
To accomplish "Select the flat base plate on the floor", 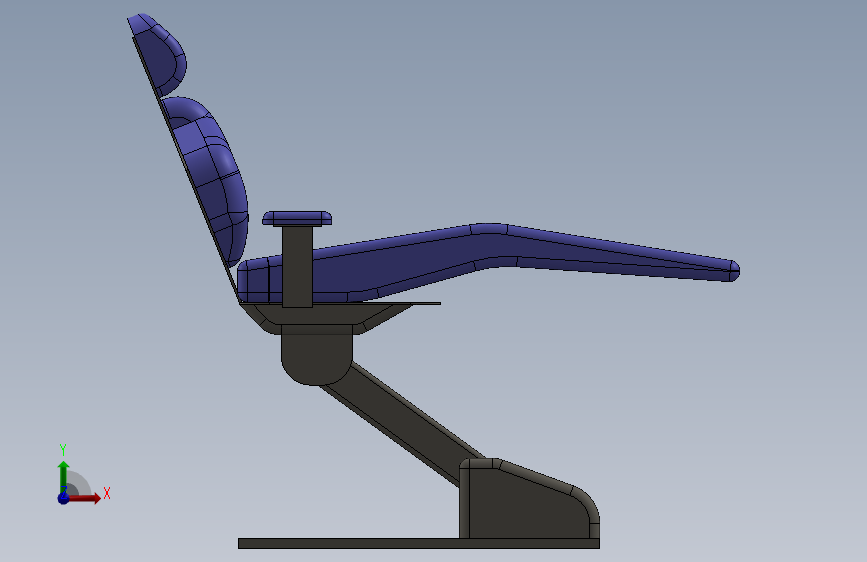I will (419, 543).
